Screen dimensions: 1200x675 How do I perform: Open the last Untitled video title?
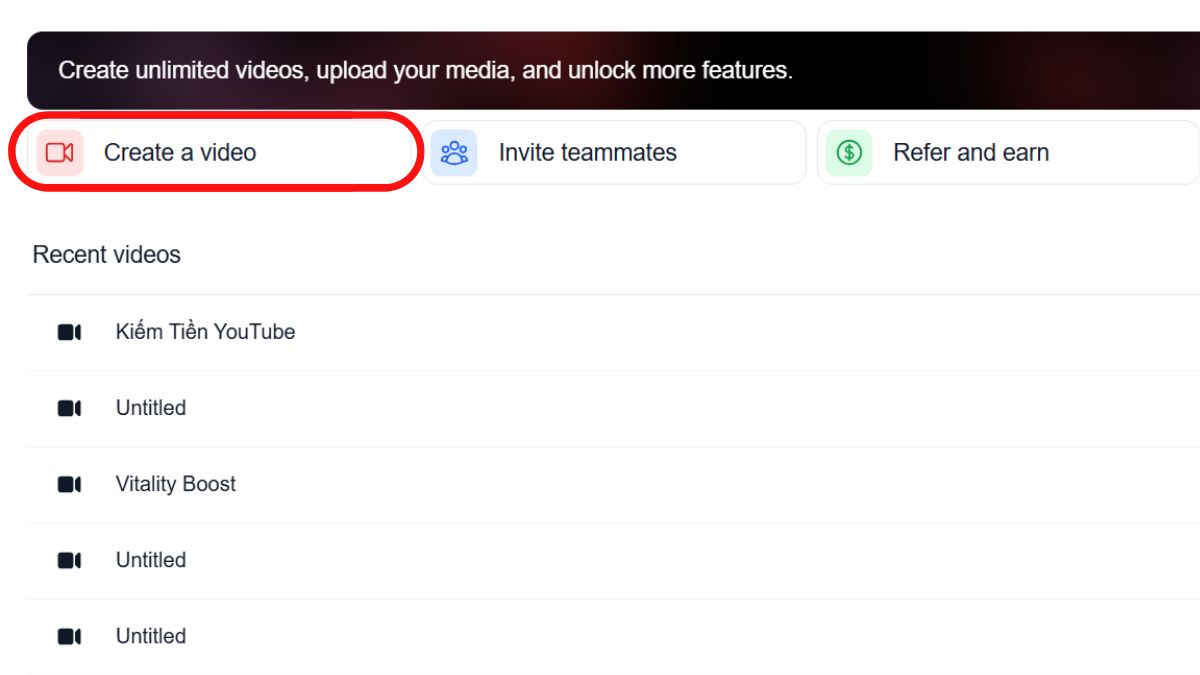point(151,636)
